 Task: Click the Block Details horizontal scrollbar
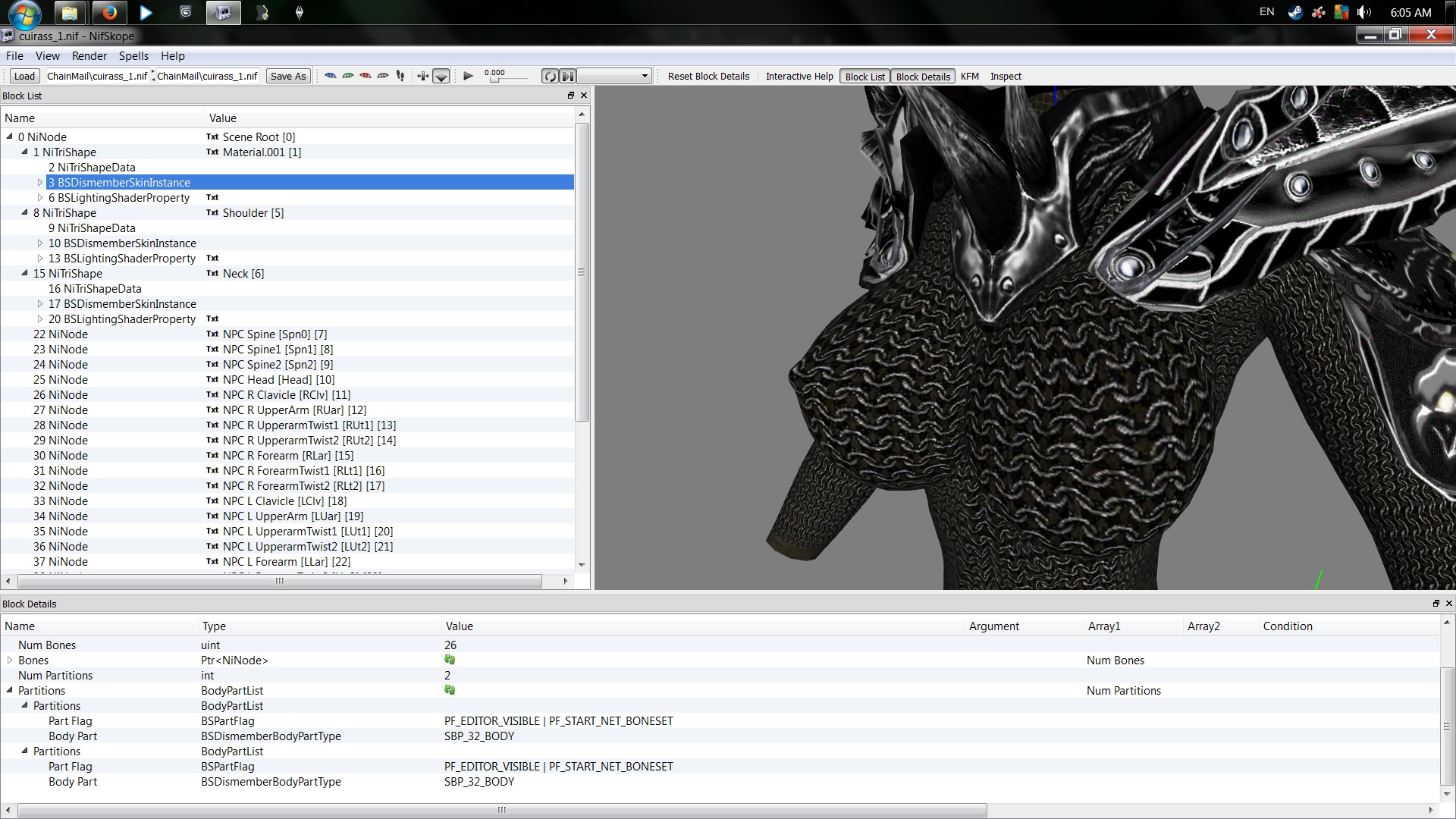pyautogui.click(x=502, y=810)
